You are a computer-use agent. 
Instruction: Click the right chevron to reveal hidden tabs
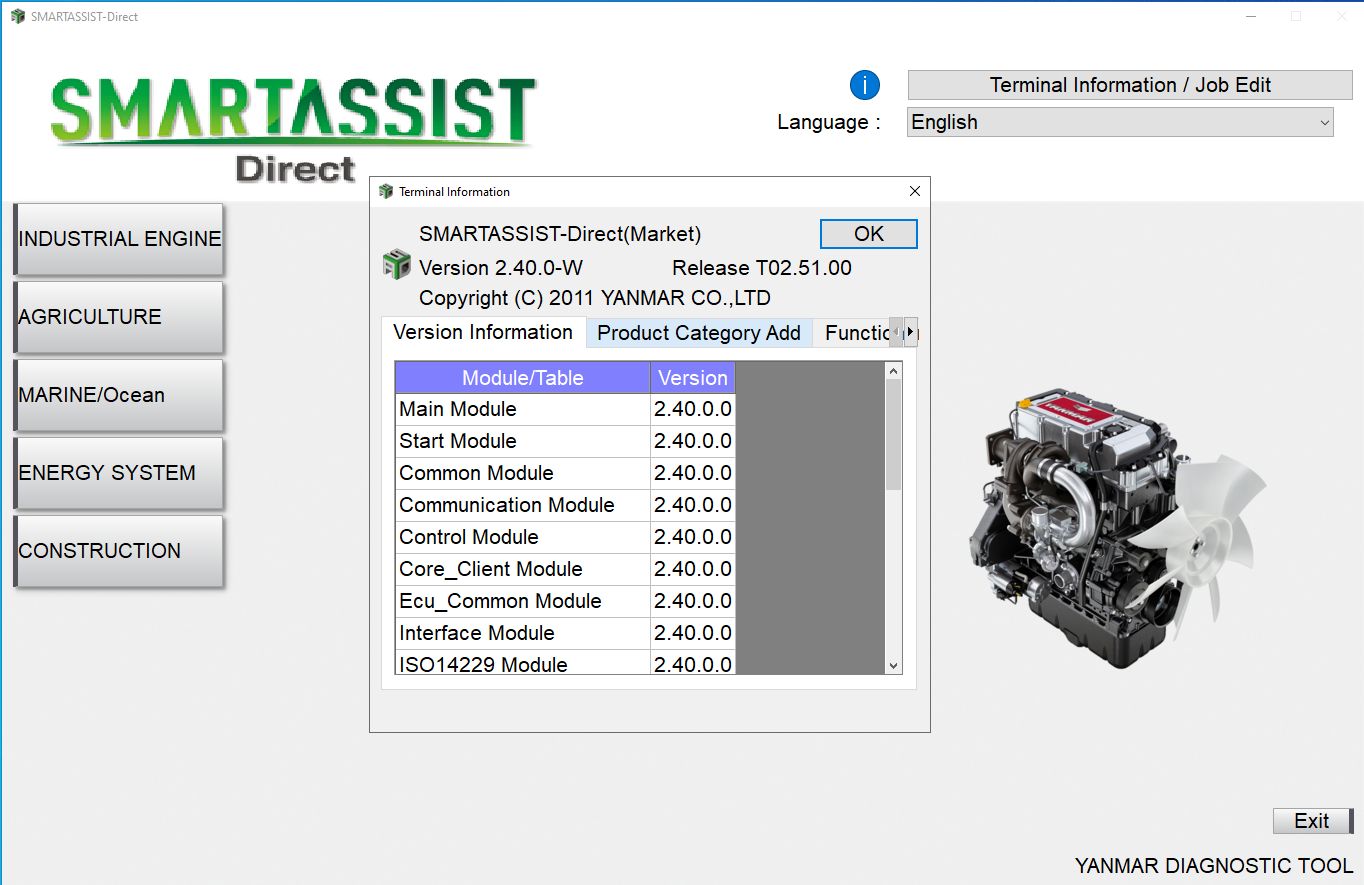click(911, 331)
